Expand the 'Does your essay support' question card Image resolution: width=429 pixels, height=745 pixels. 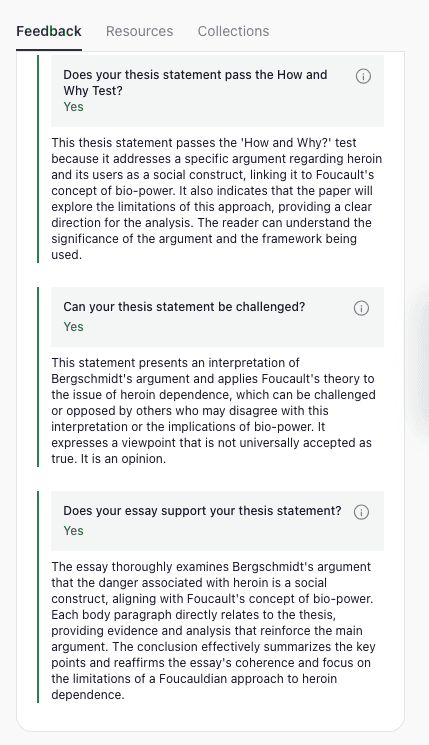coord(217,521)
